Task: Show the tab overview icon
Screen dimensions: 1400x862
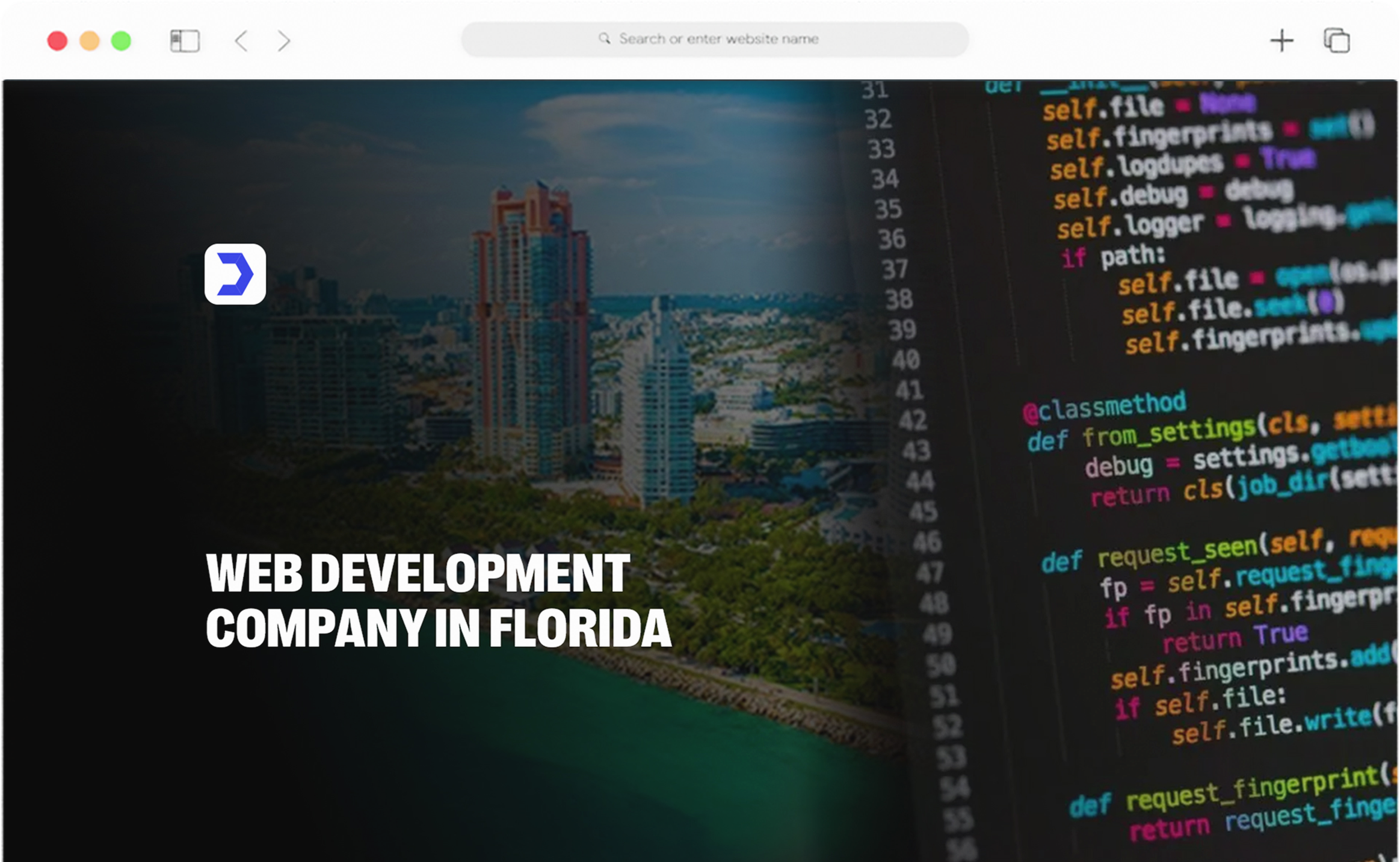Action: [1337, 41]
